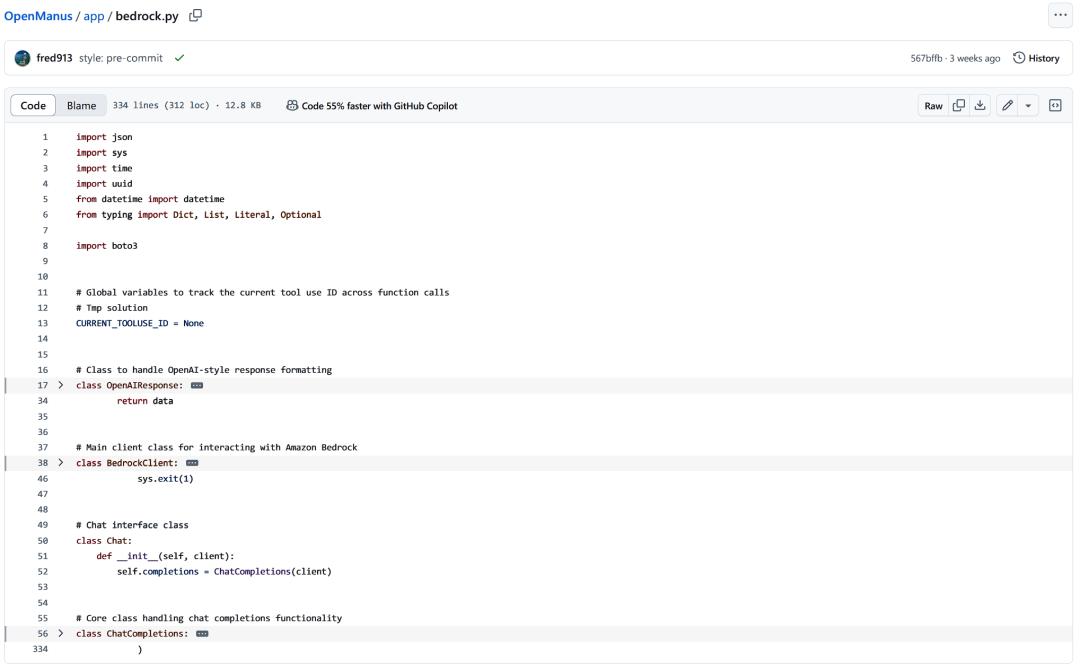This screenshot has height=670, width=1080.
Task: Expand class OpenAIResponse chevron
Action: 61,385
